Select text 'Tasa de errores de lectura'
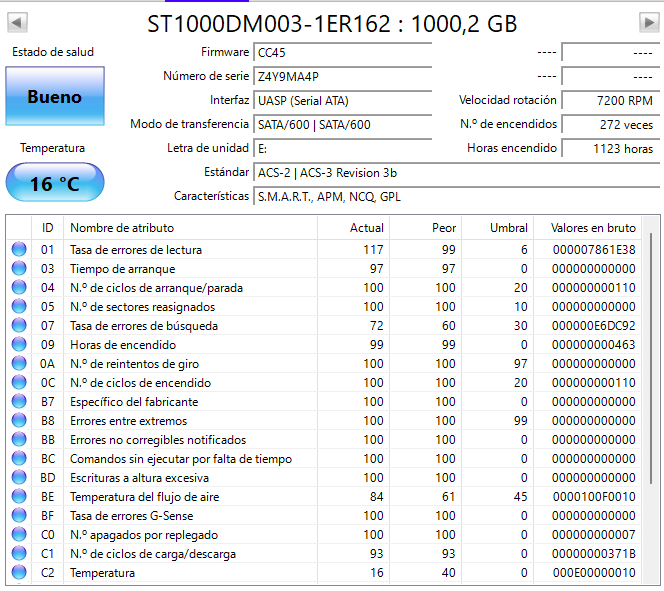 [136, 250]
